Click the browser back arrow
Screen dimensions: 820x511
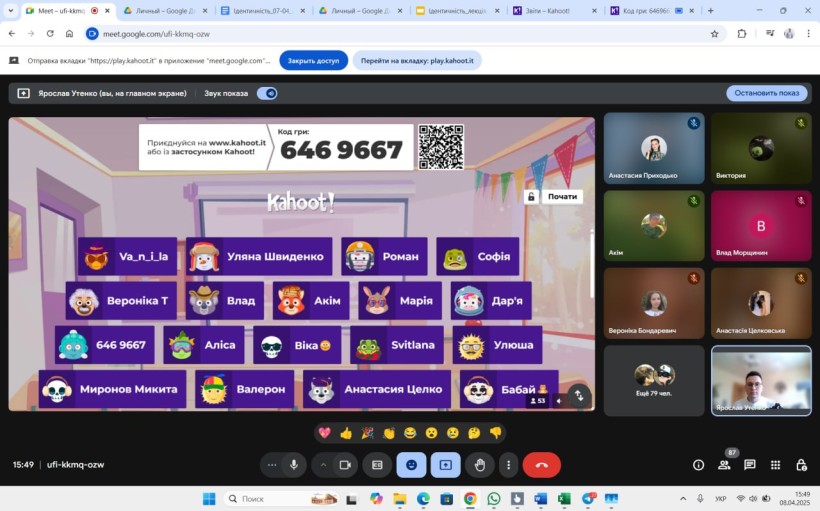[x=12, y=33]
